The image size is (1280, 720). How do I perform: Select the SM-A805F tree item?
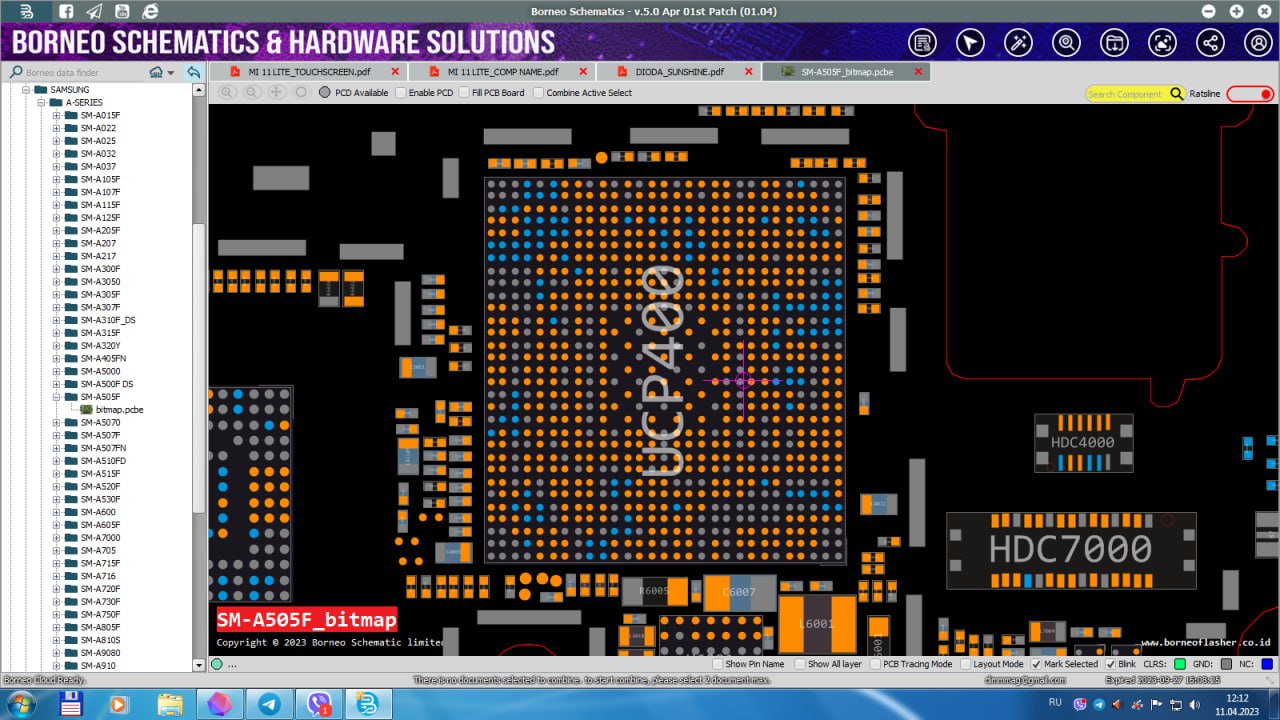coord(100,627)
